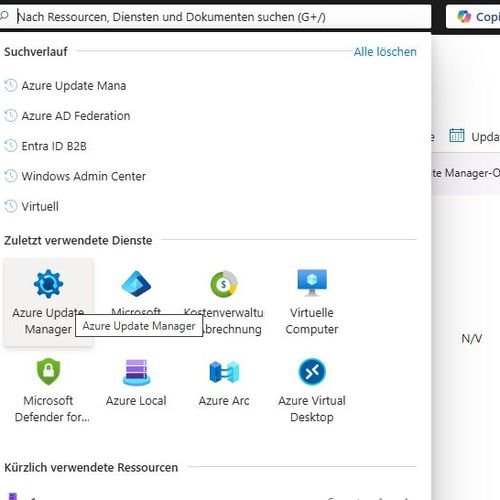Click the Microsoft Defender for... label
500x500 pixels.
click(52, 409)
